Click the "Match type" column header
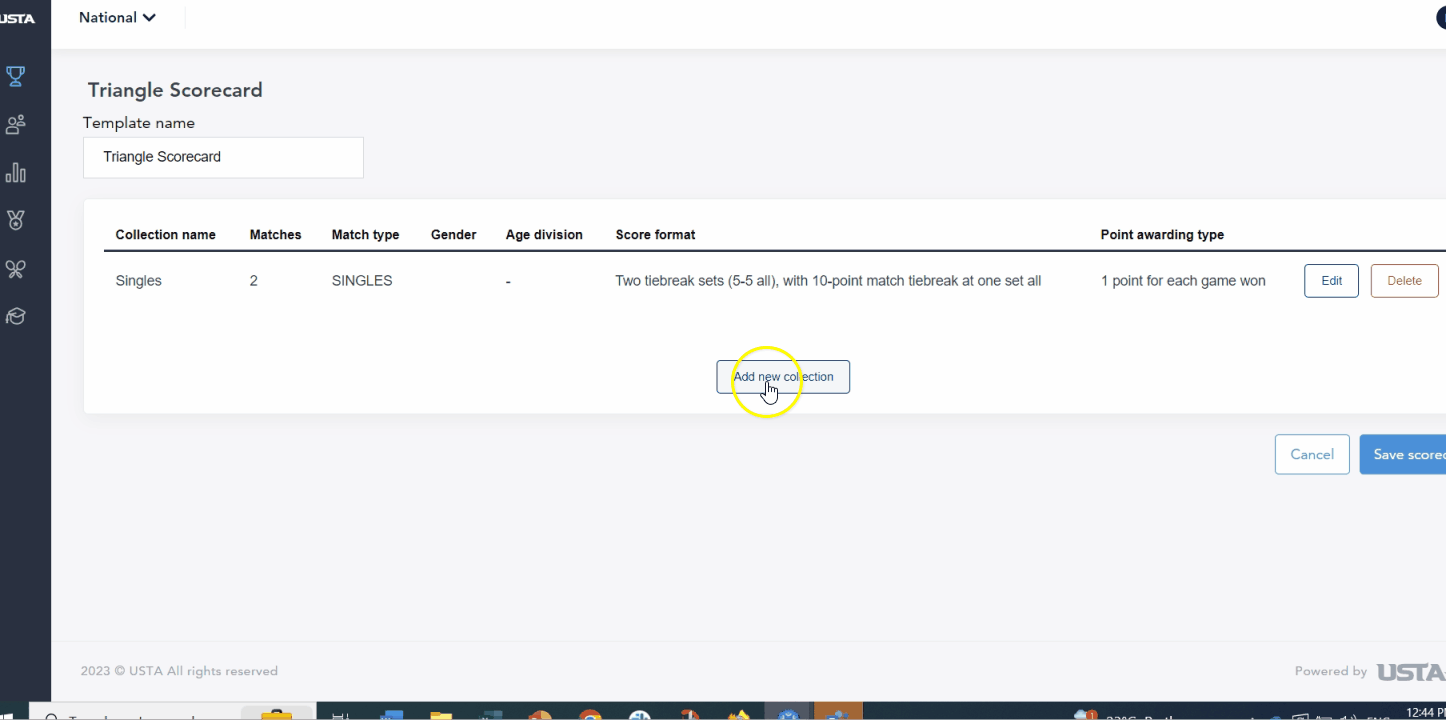The image size is (1446, 720). [365, 235]
